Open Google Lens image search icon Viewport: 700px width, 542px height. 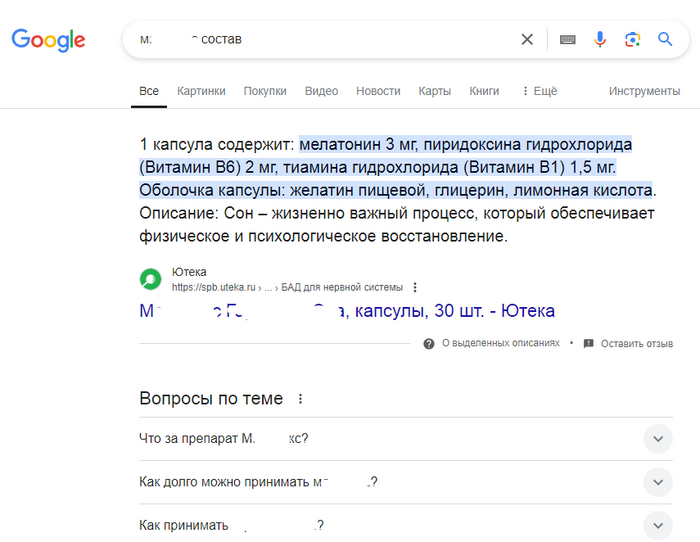[x=632, y=40]
